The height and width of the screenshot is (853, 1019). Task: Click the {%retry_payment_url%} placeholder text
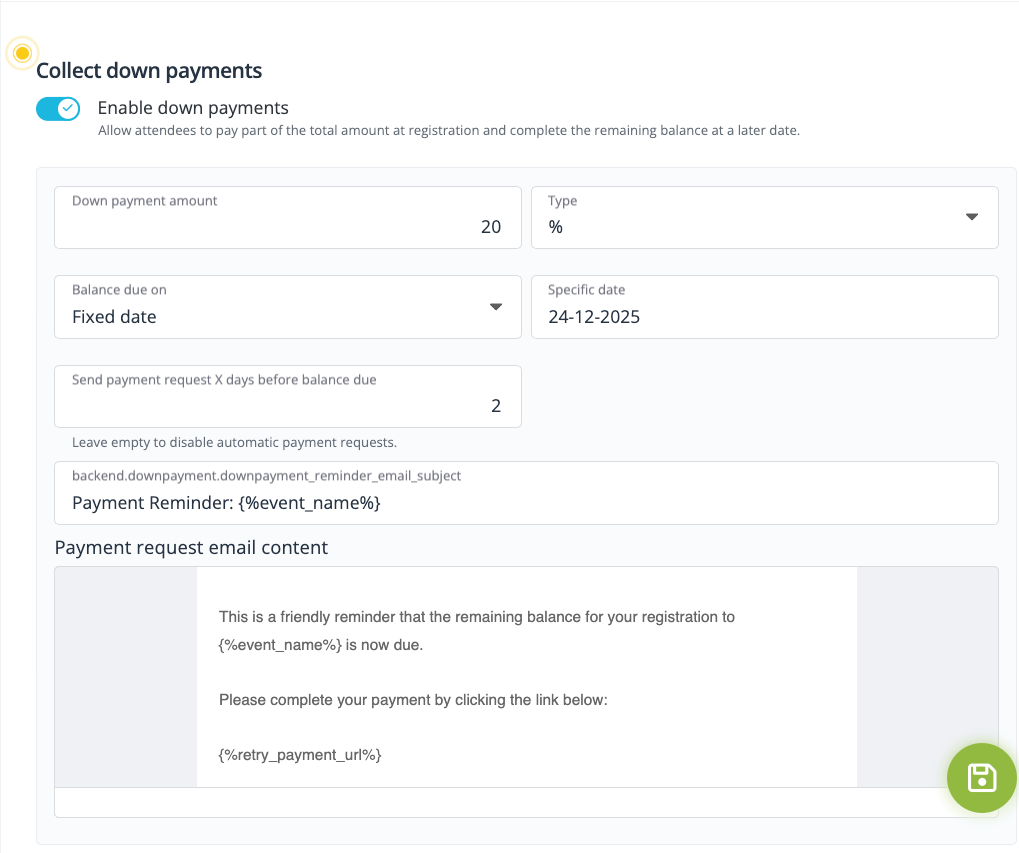pyautogui.click(x=300, y=755)
